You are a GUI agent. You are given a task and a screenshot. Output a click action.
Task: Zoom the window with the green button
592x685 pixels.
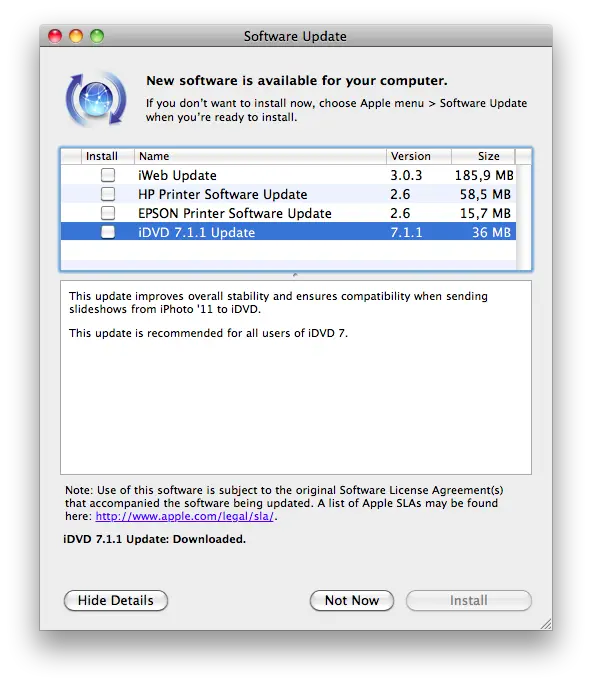(97, 36)
